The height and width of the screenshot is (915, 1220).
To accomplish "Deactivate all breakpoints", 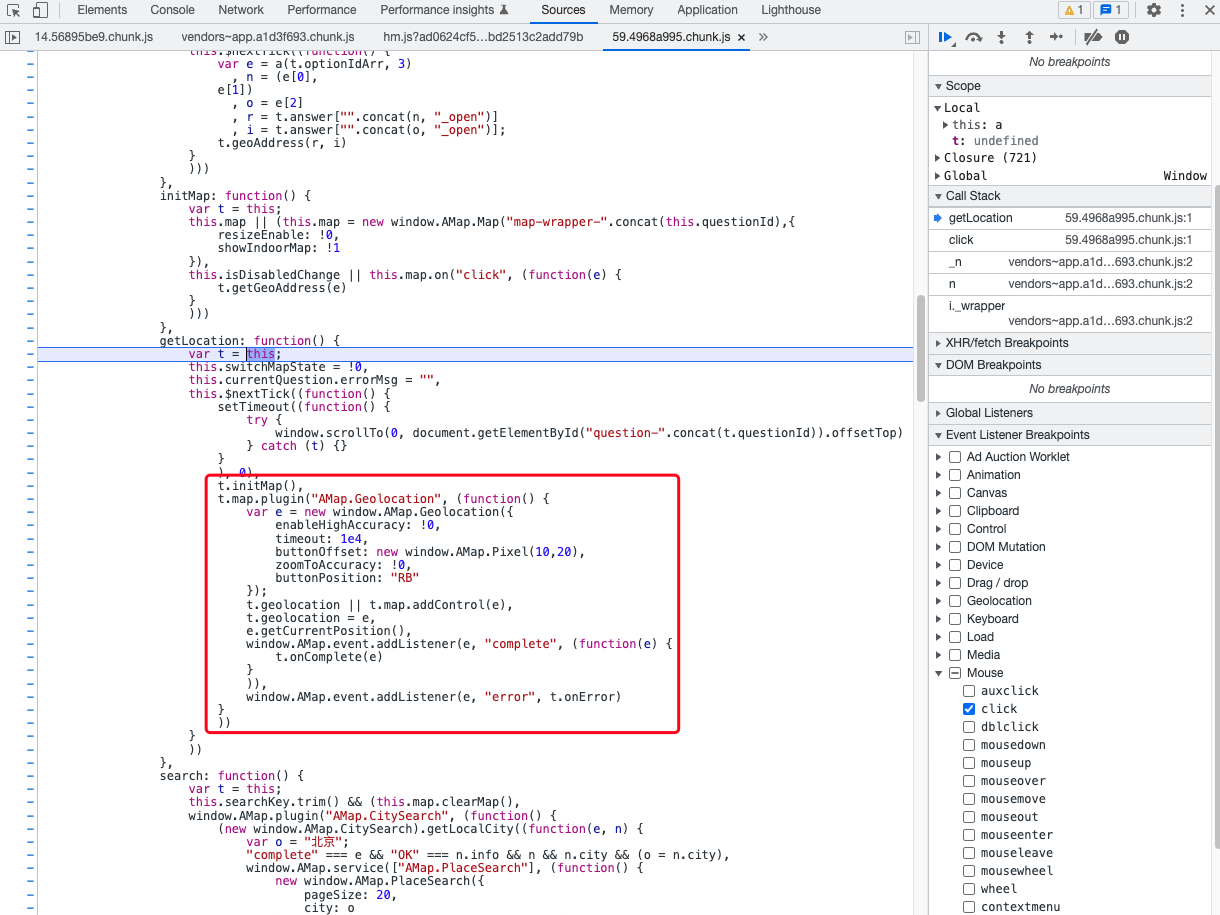I will coord(1093,37).
